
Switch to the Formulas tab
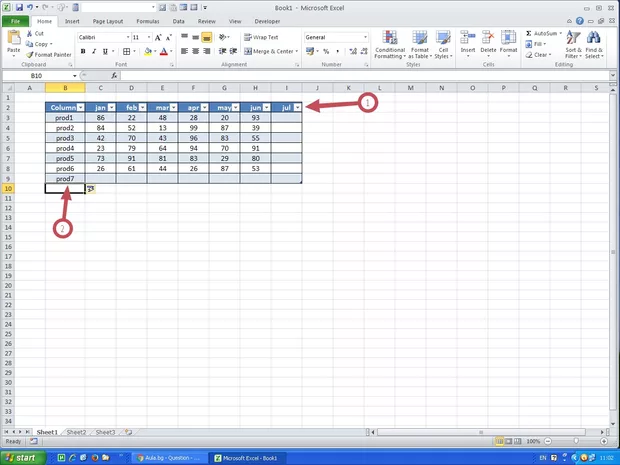tap(148, 21)
